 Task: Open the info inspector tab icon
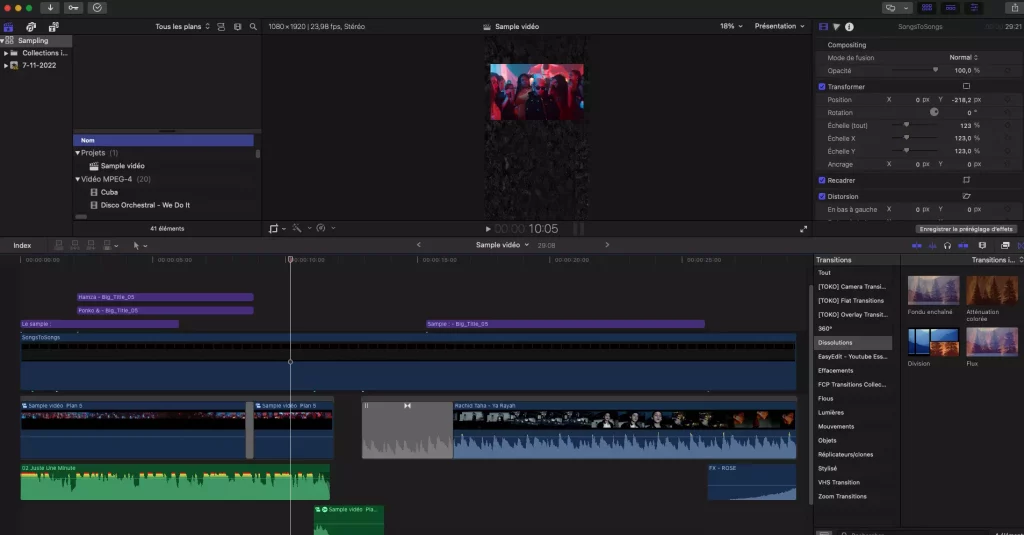coord(849,27)
